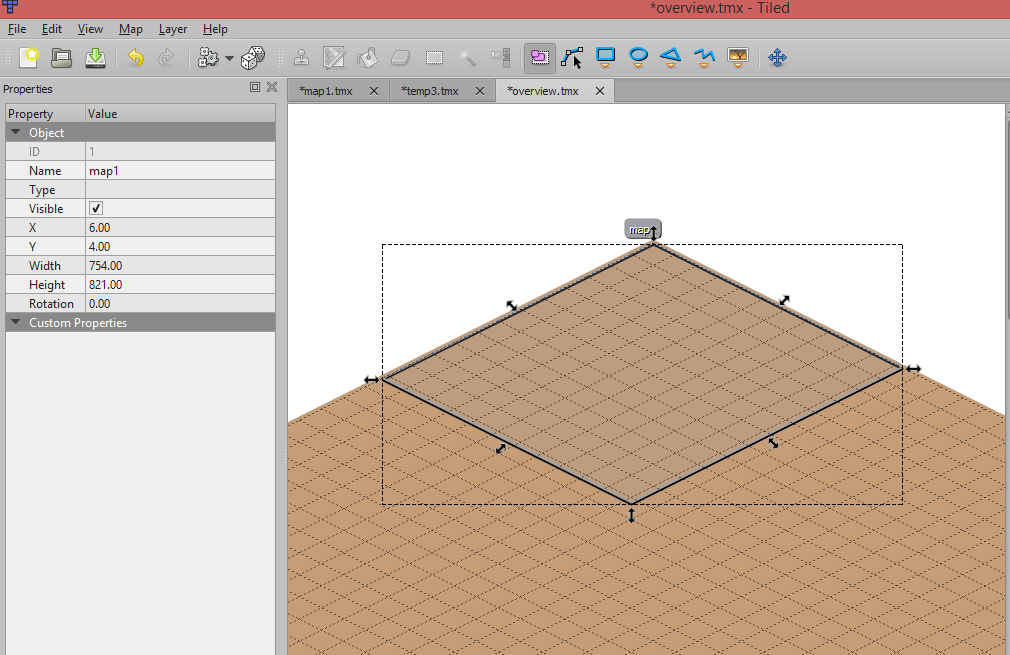1010x655 pixels.
Task: Edit the Height value 821.00
Action: (x=180, y=284)
